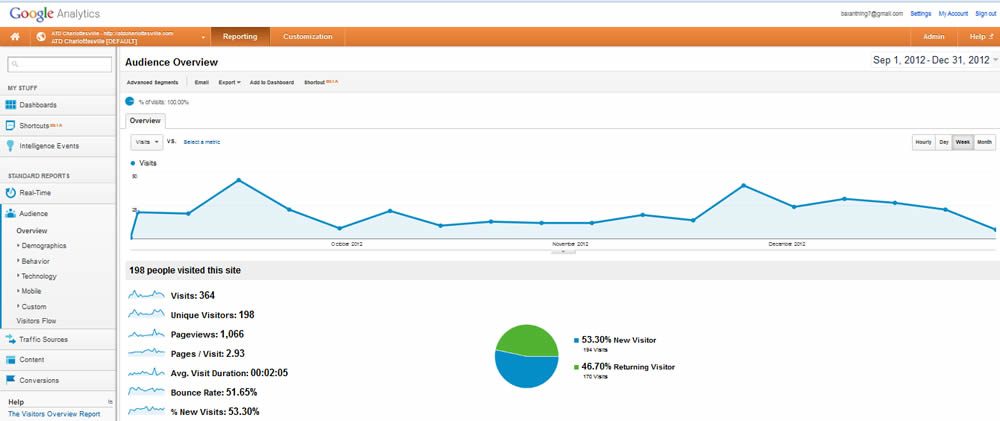
Task: Click the Sign out link
Action: coord(987,14)
